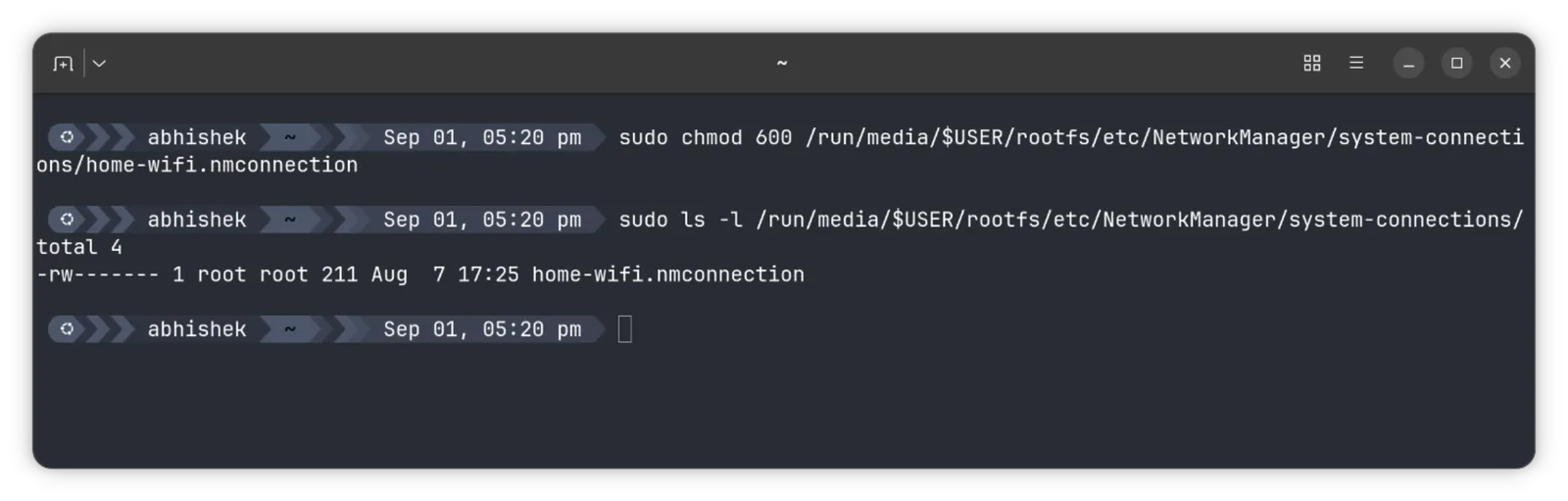The width and height of the screenshot is (1568, 501).
Task: Maximize the terminal window
Action: 1456,64
